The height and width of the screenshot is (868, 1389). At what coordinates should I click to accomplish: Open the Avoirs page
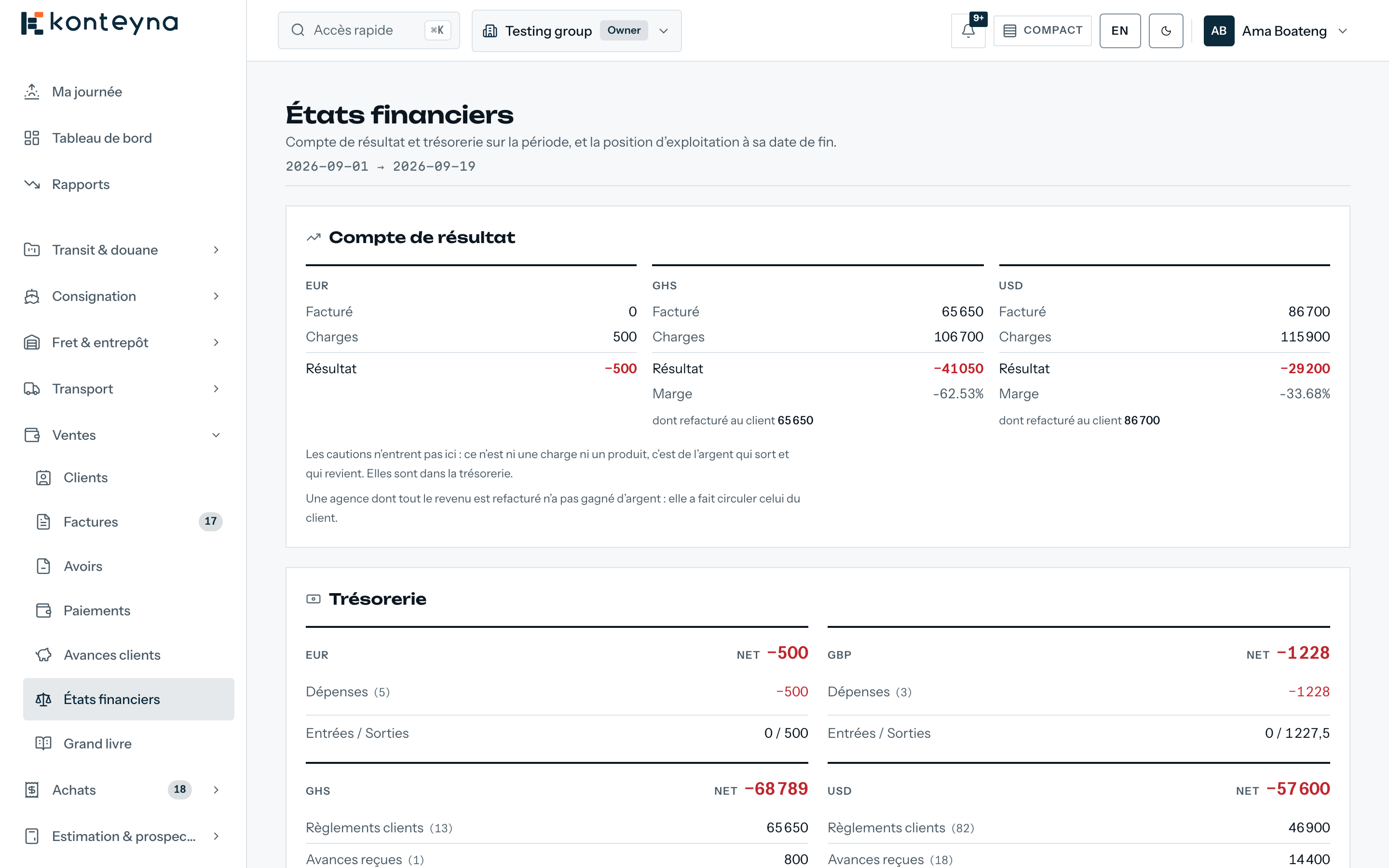tap(129, 566)
